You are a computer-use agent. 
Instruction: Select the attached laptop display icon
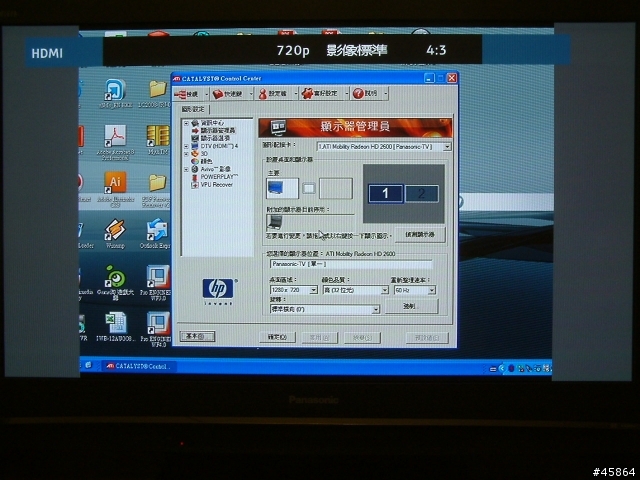tap(274, 223)
